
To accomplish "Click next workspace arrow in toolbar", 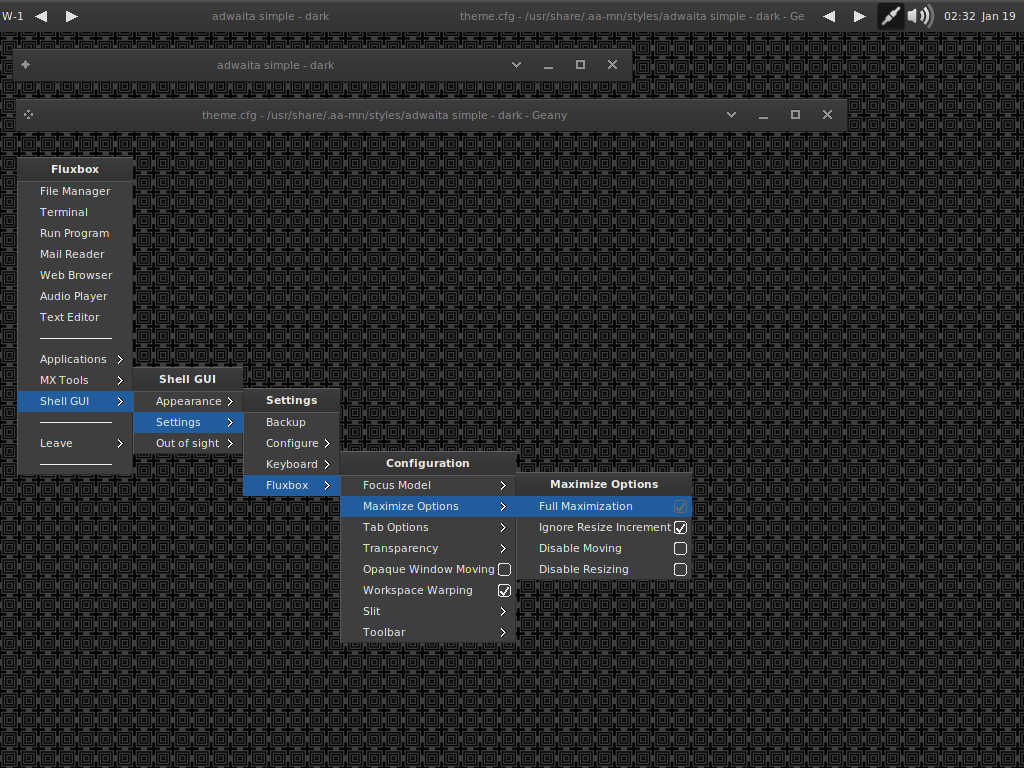I will tap(72, 16).
